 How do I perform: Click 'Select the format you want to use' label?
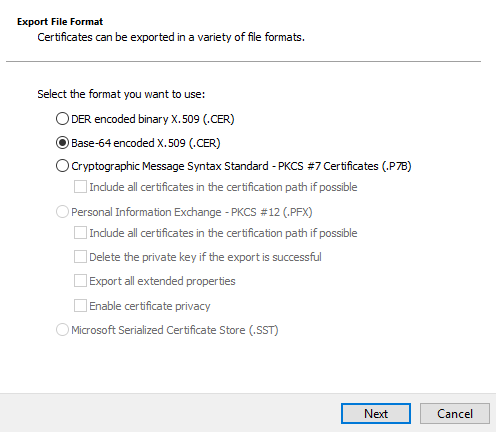(121, 94)
